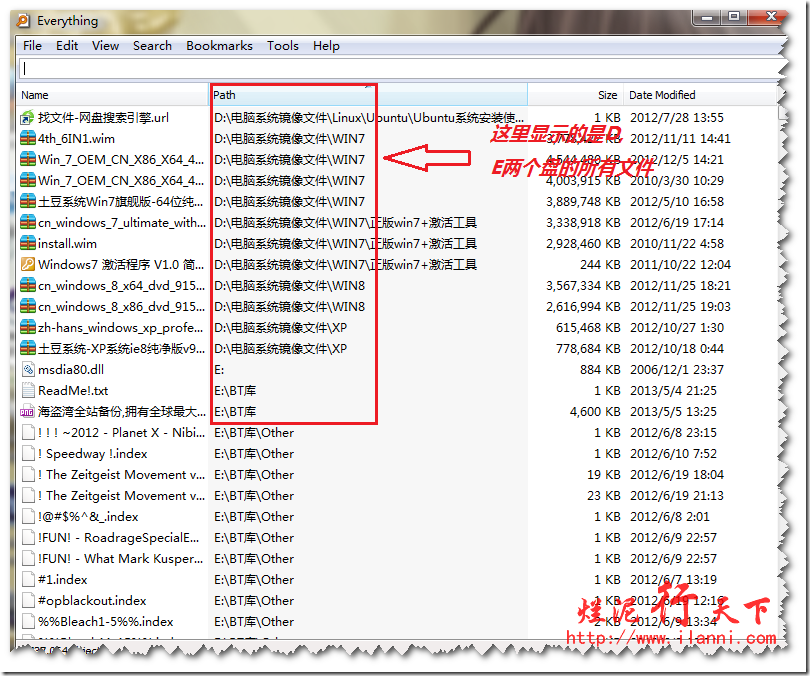The width and height of the screenshot is (810, 676).
Task: Click icon of Win_7_OEM file dated 2010/3/30
Action: [x=27, y=181]
